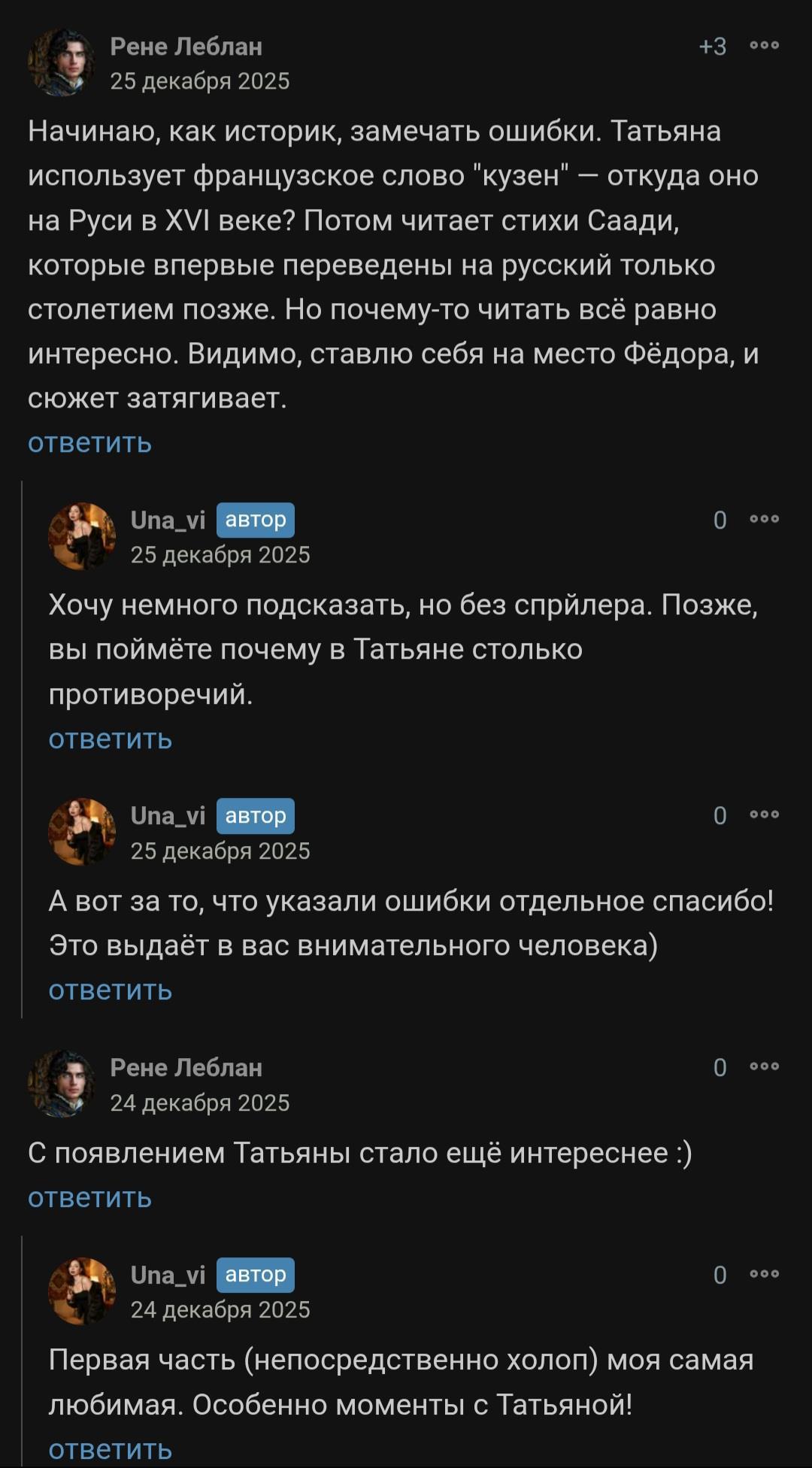This screenshot has height=1468, width=812.
Task: Click Una_vi's avatar on the 24 December reply
Action: pyautogui.click(x=82, y=1291)
